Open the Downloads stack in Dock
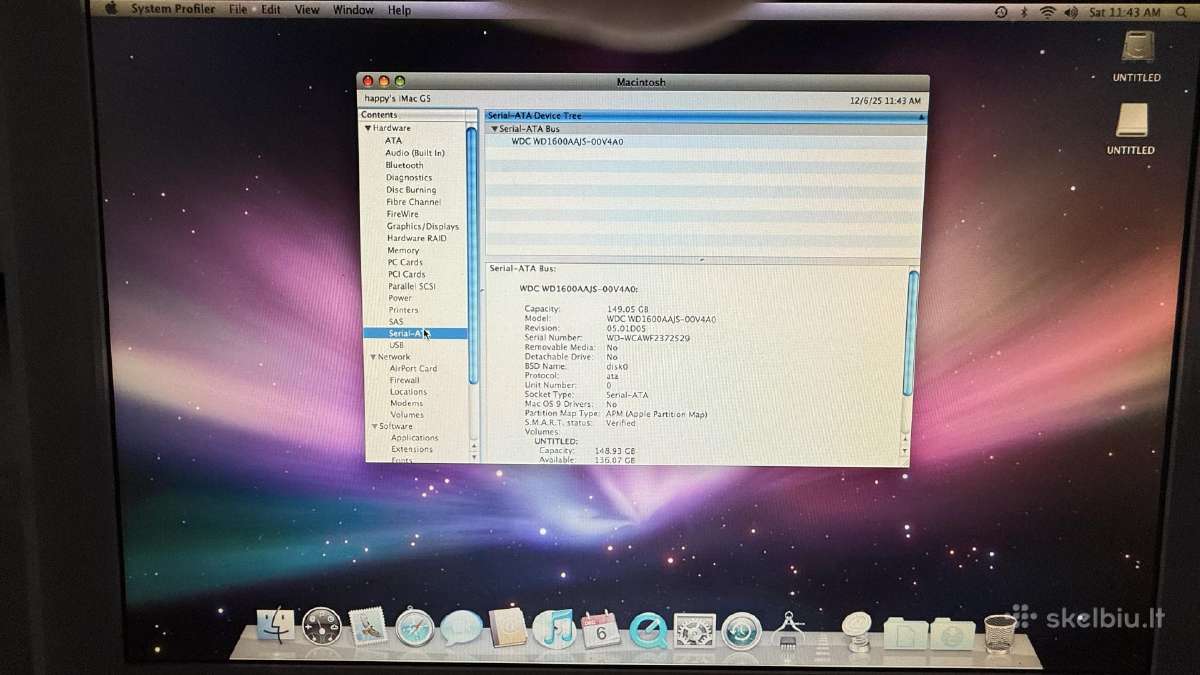 click(x=952, y=633)
